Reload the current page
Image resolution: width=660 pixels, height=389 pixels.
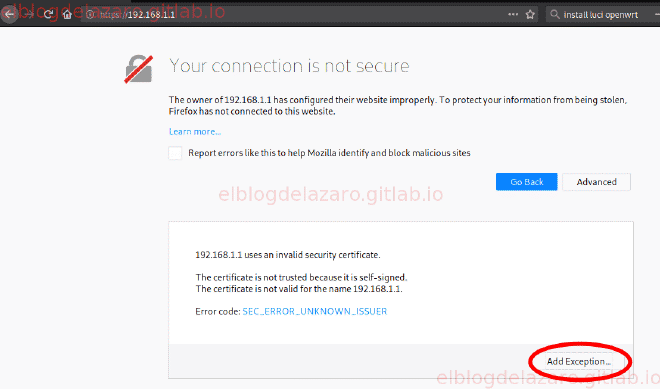[x=48, y=14]
